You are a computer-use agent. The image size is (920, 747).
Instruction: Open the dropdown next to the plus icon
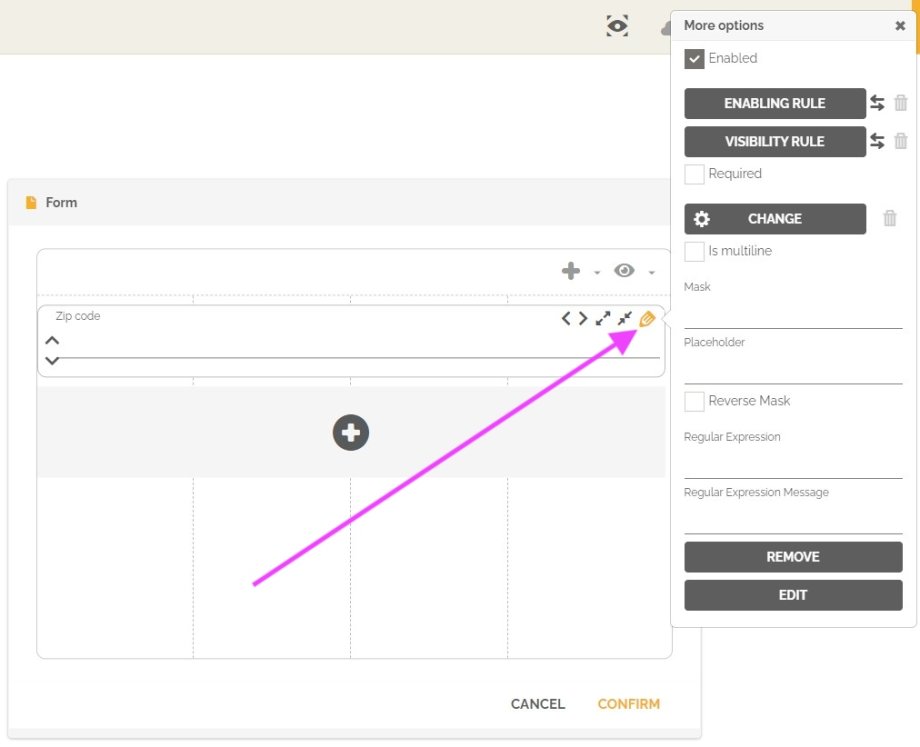point(597,272)
